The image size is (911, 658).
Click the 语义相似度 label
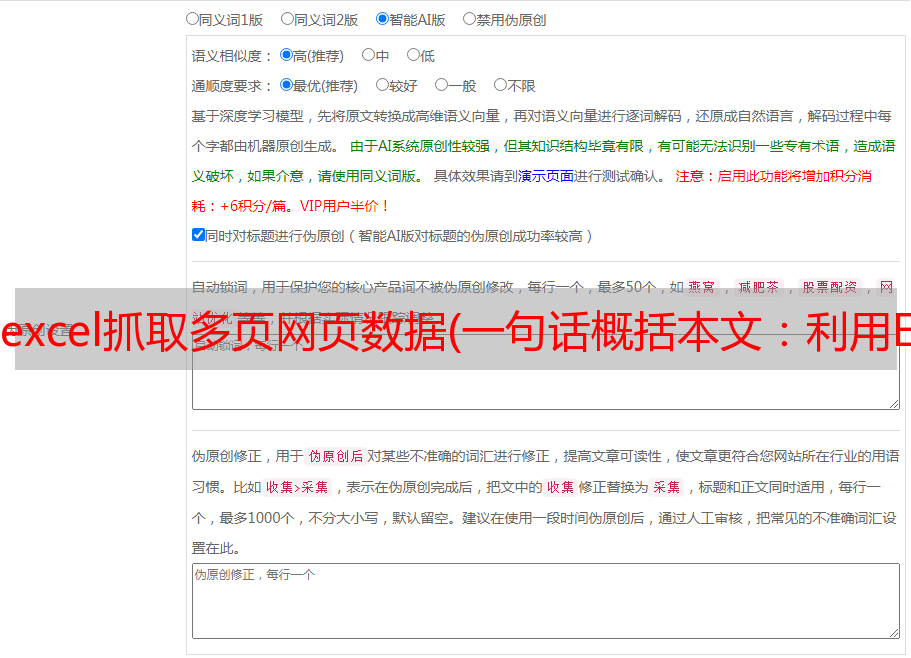click(232, 56)
